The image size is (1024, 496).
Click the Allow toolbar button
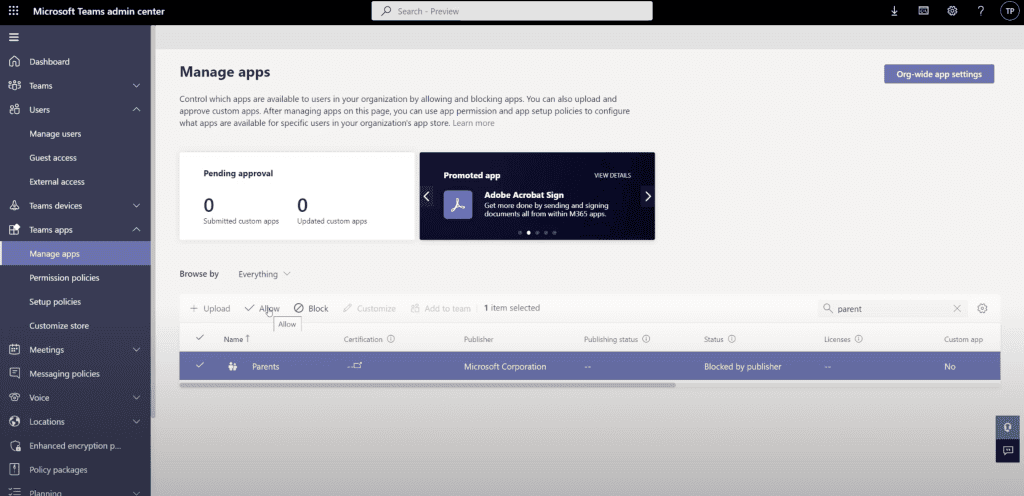point(262,308)
